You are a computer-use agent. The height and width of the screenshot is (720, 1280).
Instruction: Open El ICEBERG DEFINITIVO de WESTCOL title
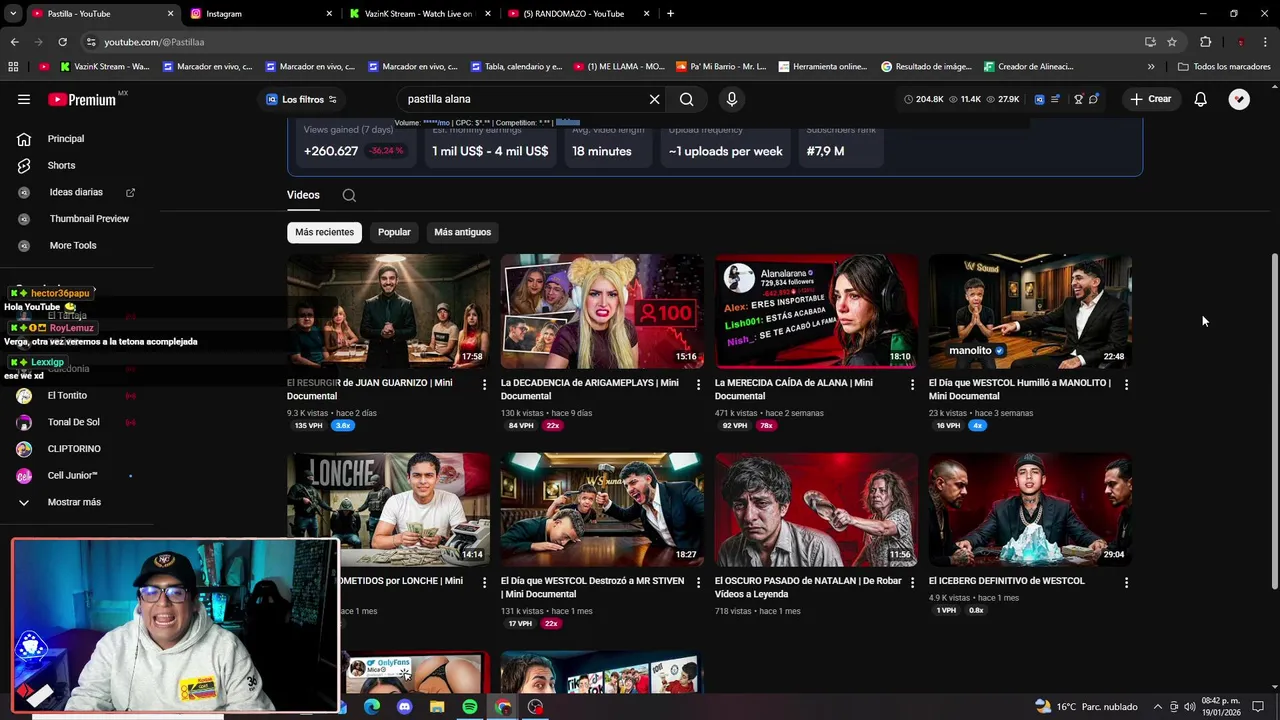(x=1006, y=580)
